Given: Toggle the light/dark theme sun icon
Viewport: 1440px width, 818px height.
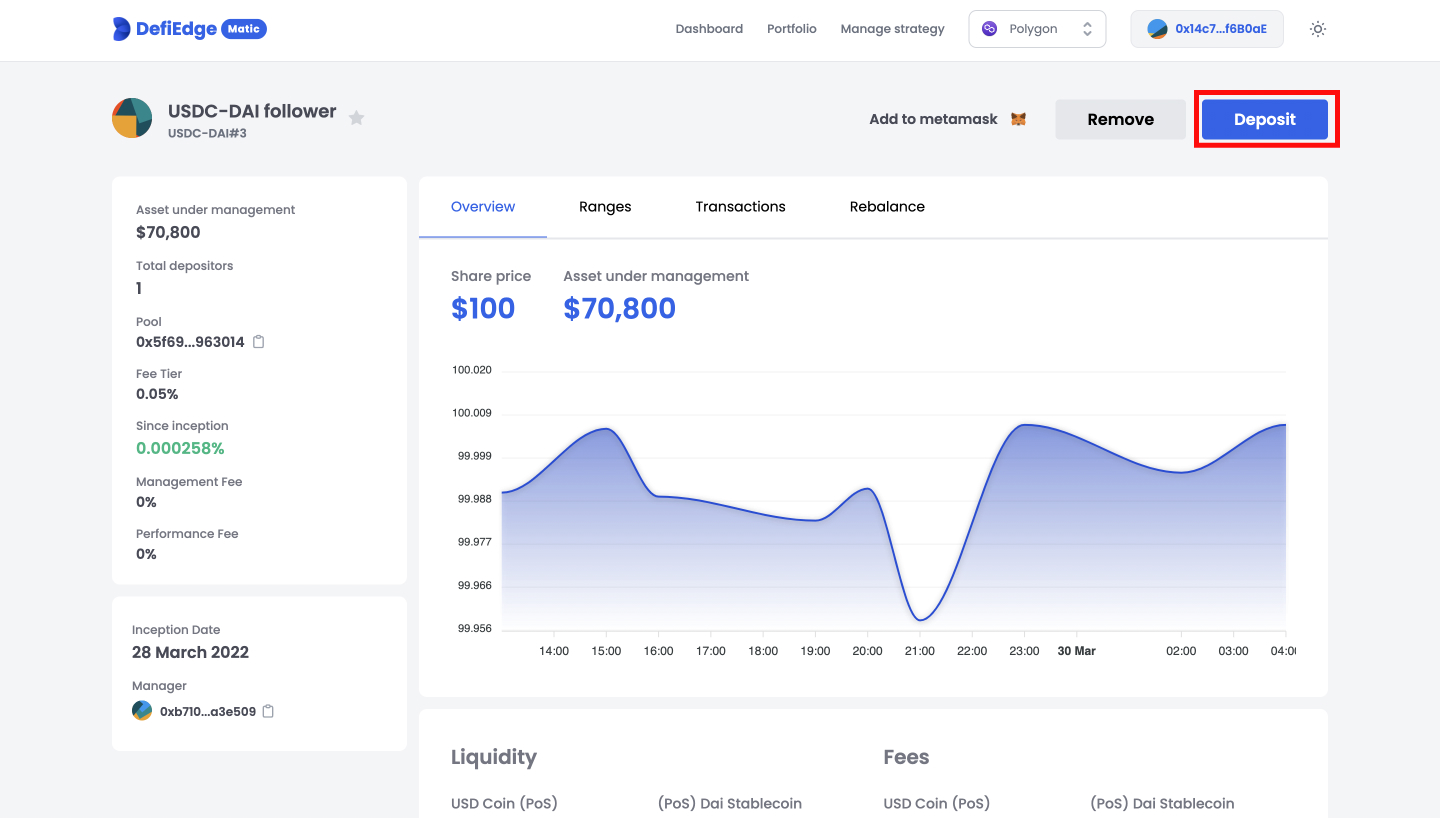Looking at the screenshot, I should click(x=1318, y=29).
